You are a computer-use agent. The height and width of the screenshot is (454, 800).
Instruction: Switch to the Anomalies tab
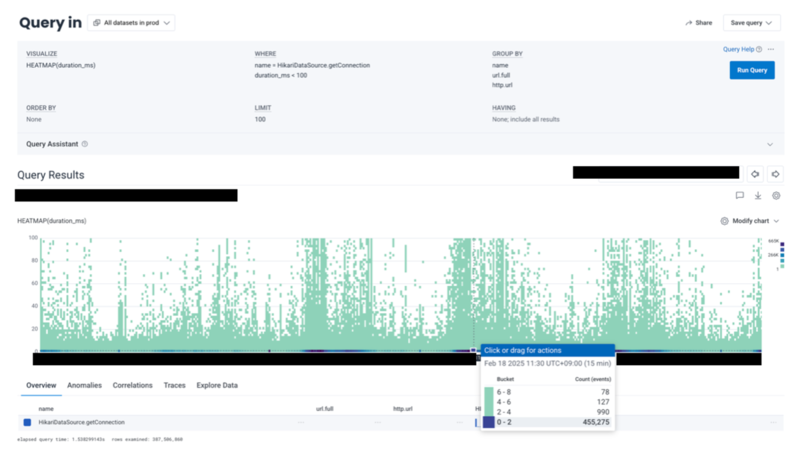(x=84, y=385)
